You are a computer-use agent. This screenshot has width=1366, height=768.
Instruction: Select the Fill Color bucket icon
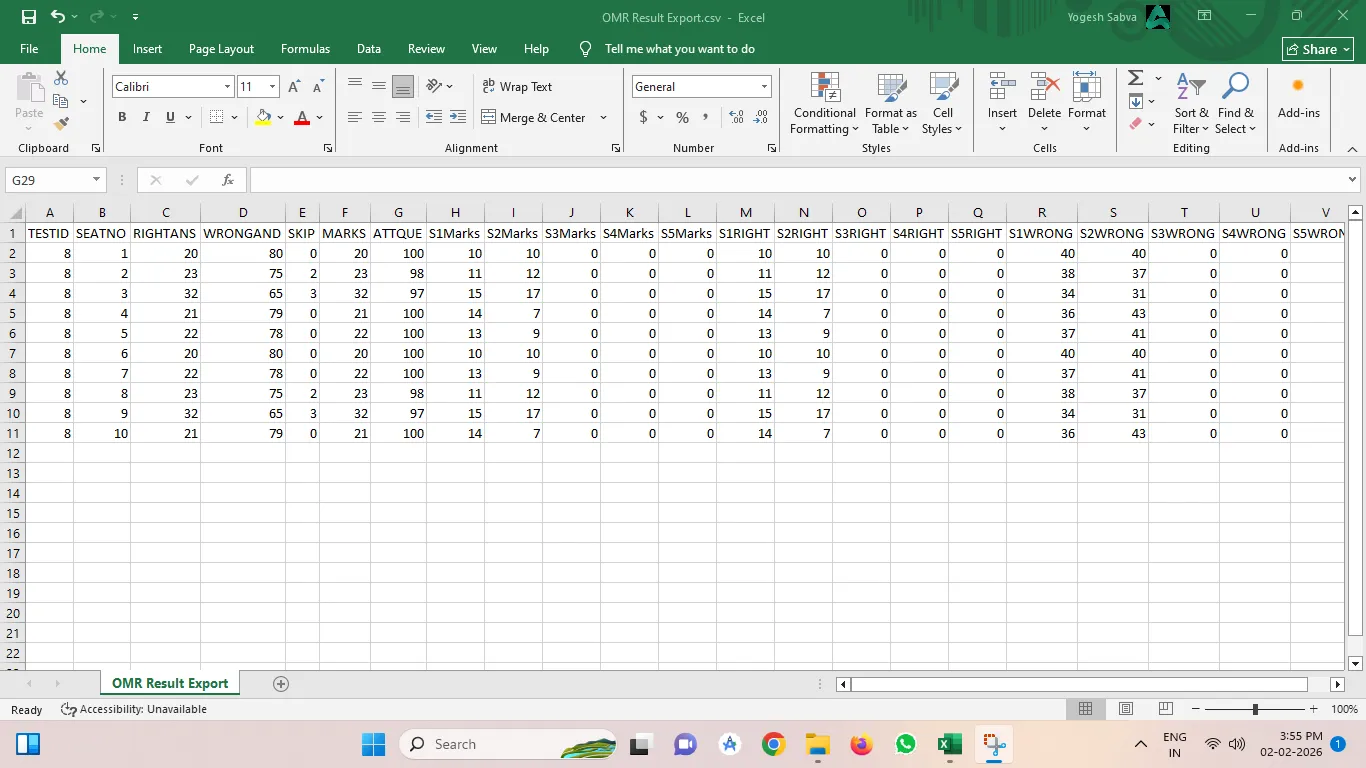coord(263,117)
